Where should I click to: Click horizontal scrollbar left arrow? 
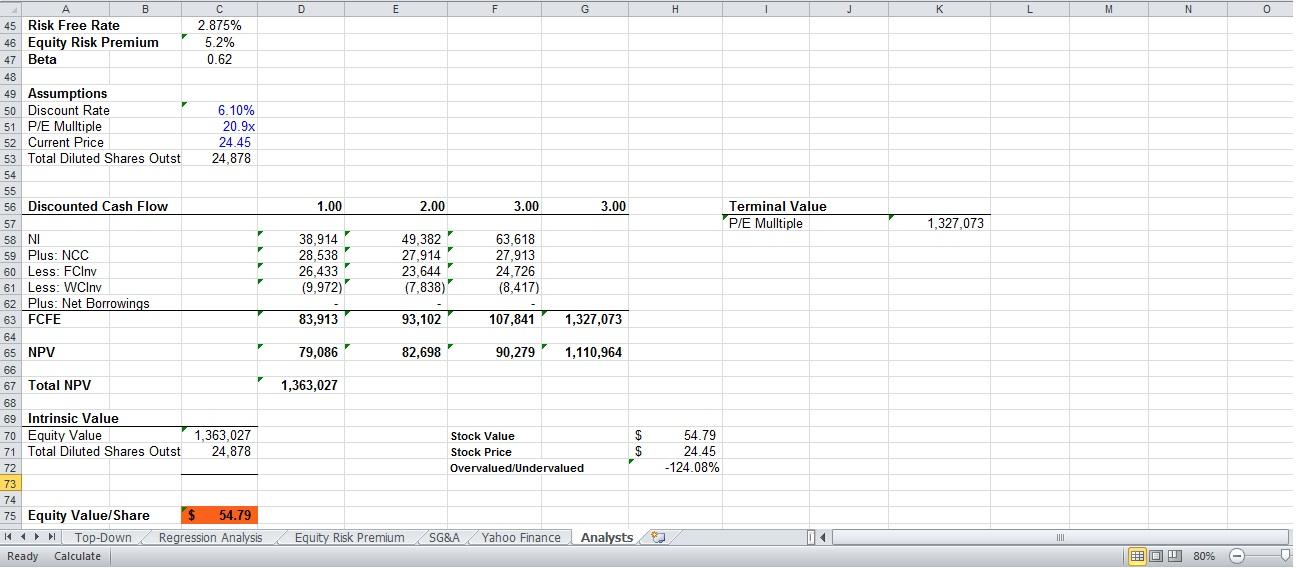click(x=824, y=538)
